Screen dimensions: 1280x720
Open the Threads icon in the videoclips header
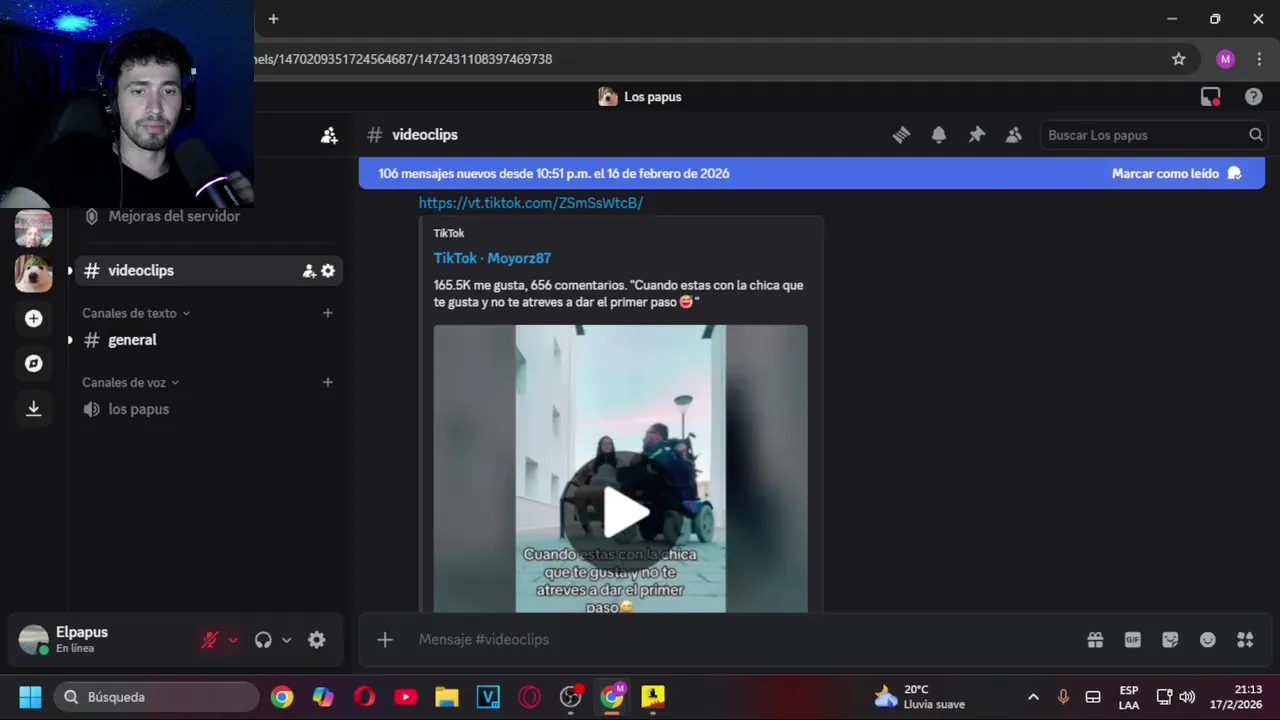[901, 135]
